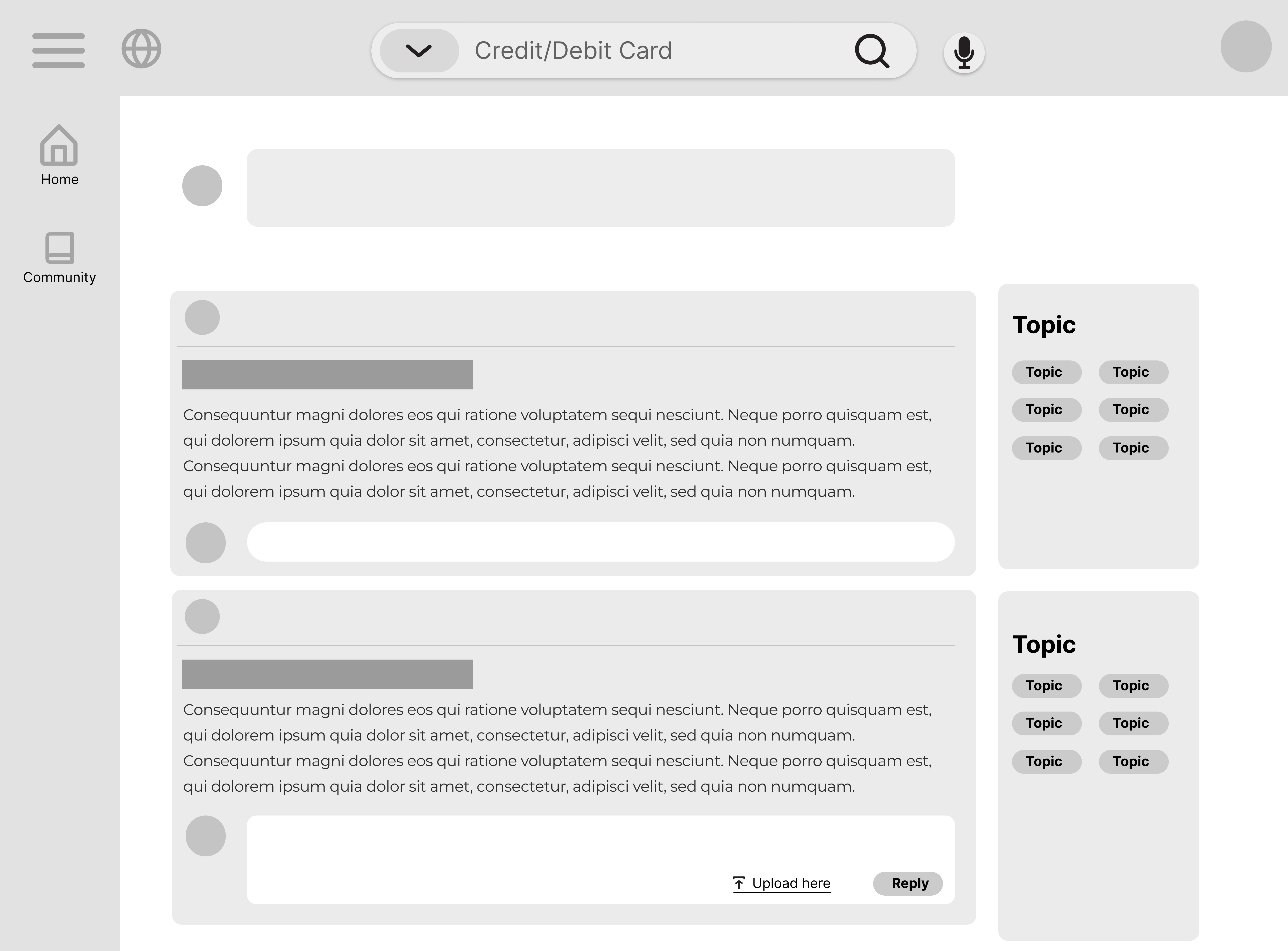1288x951 pixels.
Task: Click the globe language icon
Action: (x=141, y=49)
